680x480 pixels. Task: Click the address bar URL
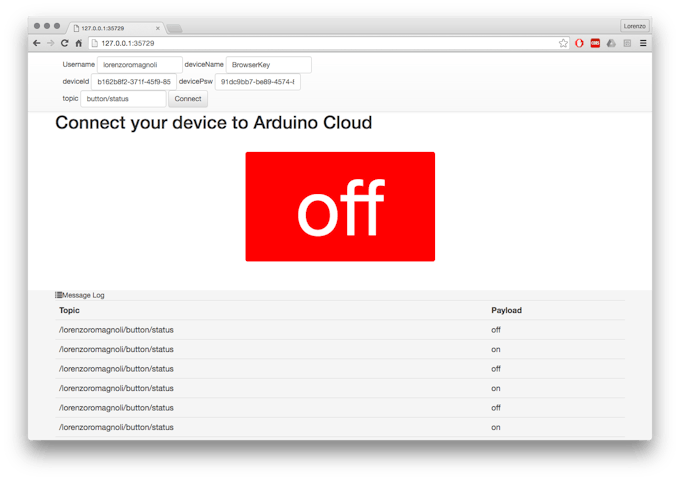tap(300, 43)
